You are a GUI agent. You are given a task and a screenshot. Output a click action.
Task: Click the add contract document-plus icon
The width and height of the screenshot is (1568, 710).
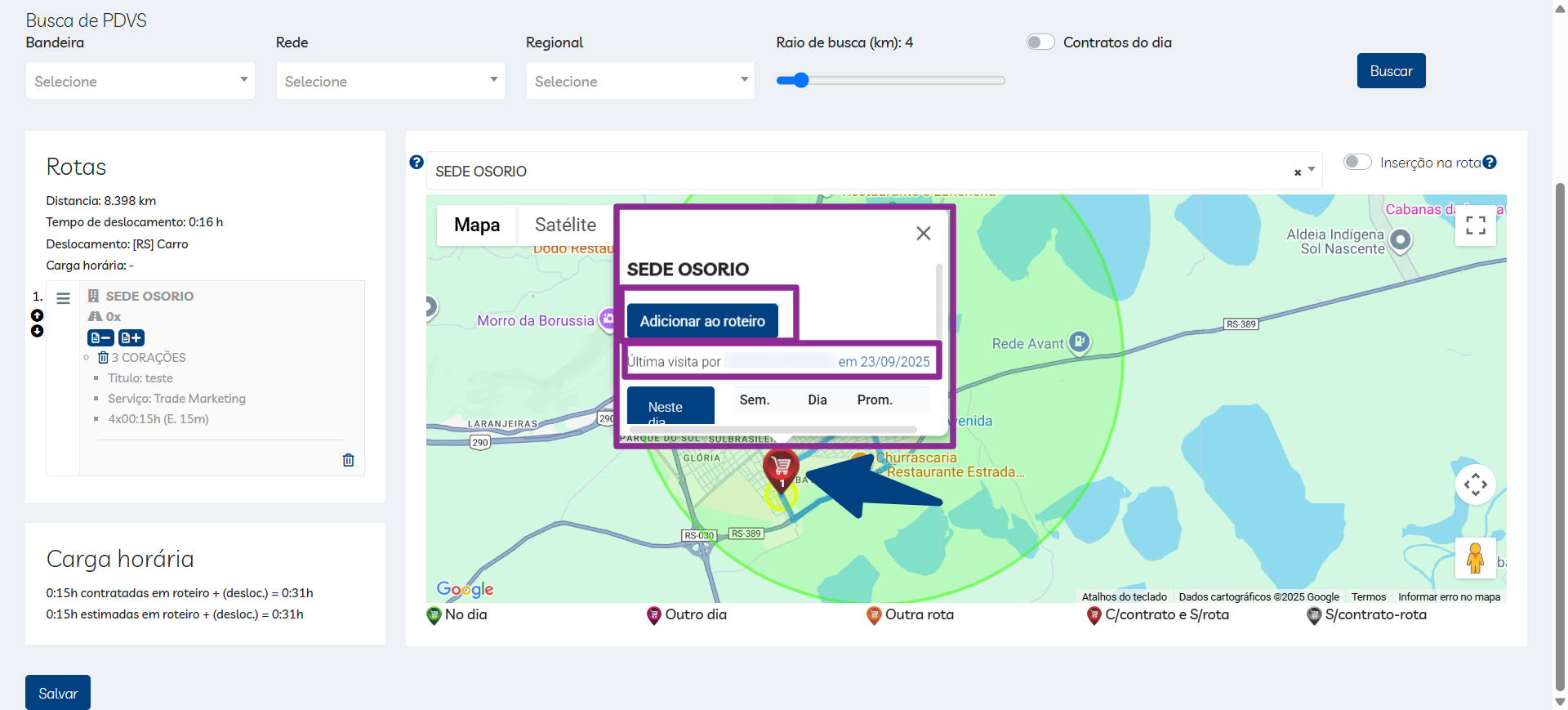[x=131, y=337]
